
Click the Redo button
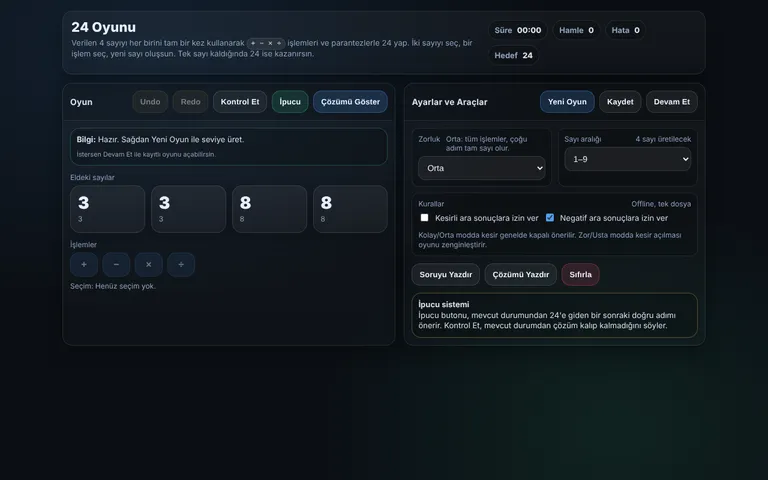(191, 102)
